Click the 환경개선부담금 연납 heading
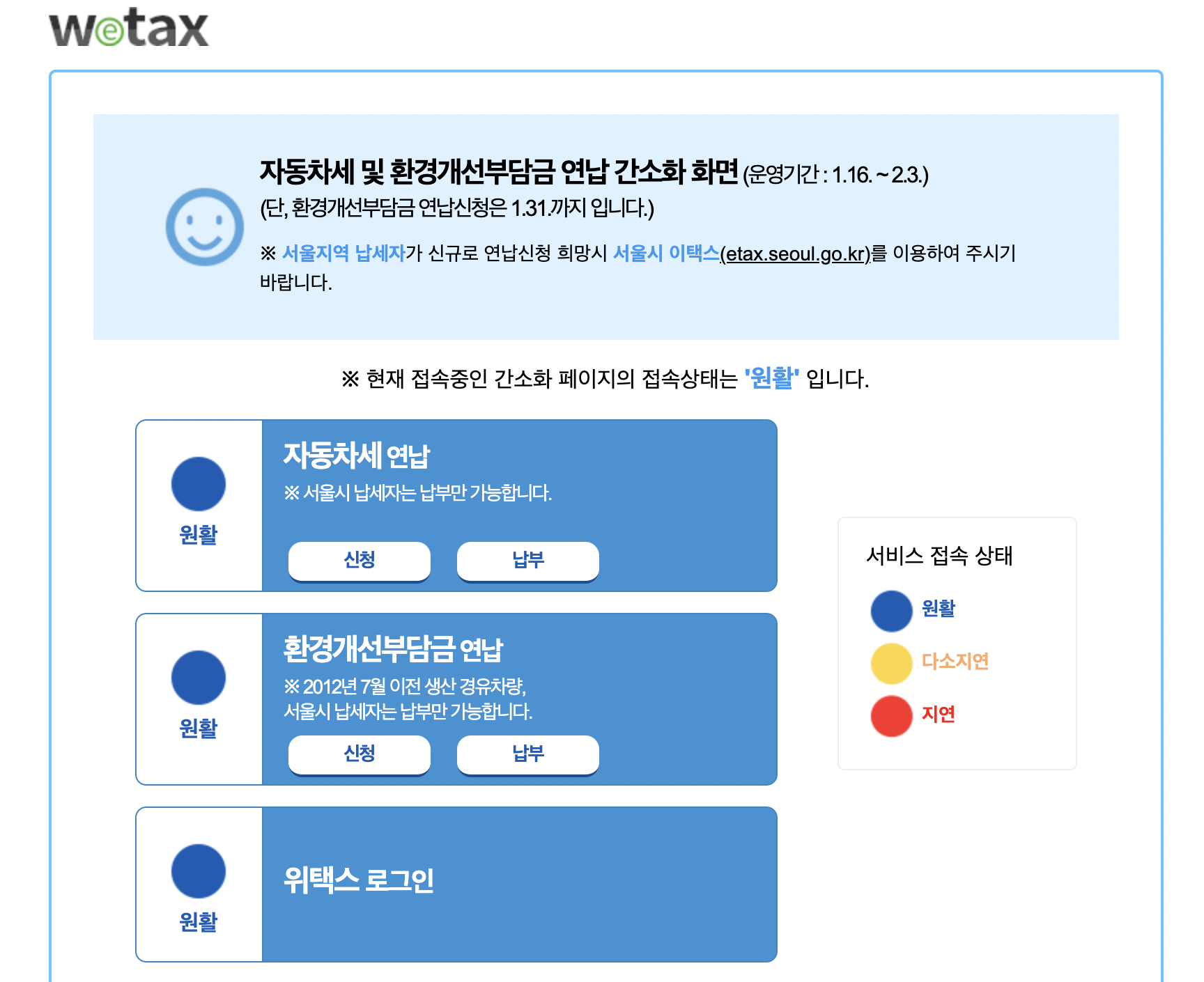This screenshot has height=982, width=1204. point(393,650)
